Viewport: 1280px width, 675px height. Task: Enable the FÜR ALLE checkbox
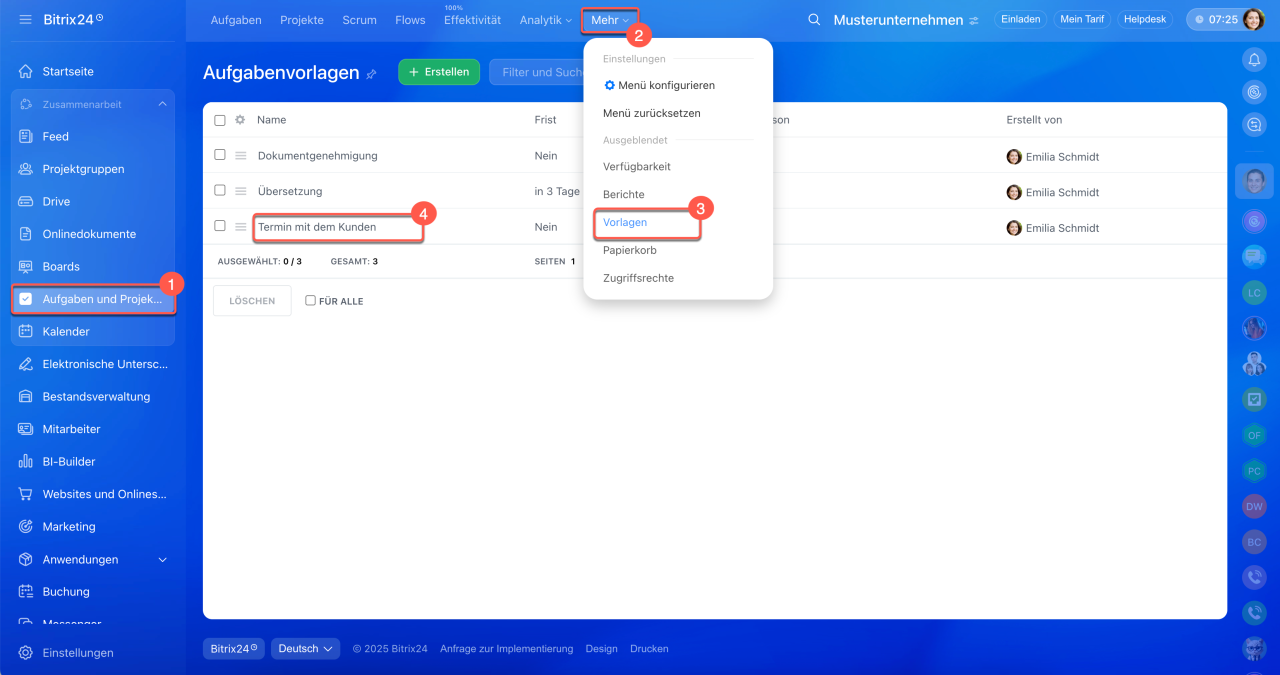(310, 300)
